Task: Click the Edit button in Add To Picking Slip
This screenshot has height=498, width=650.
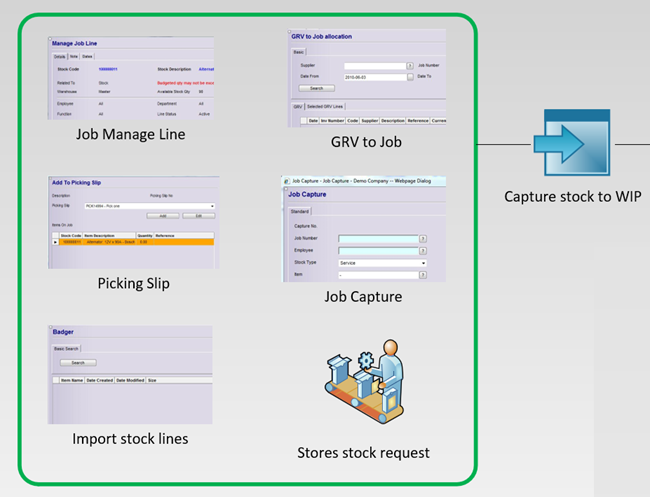Action: pyautogui.click(x=198, y=215)
